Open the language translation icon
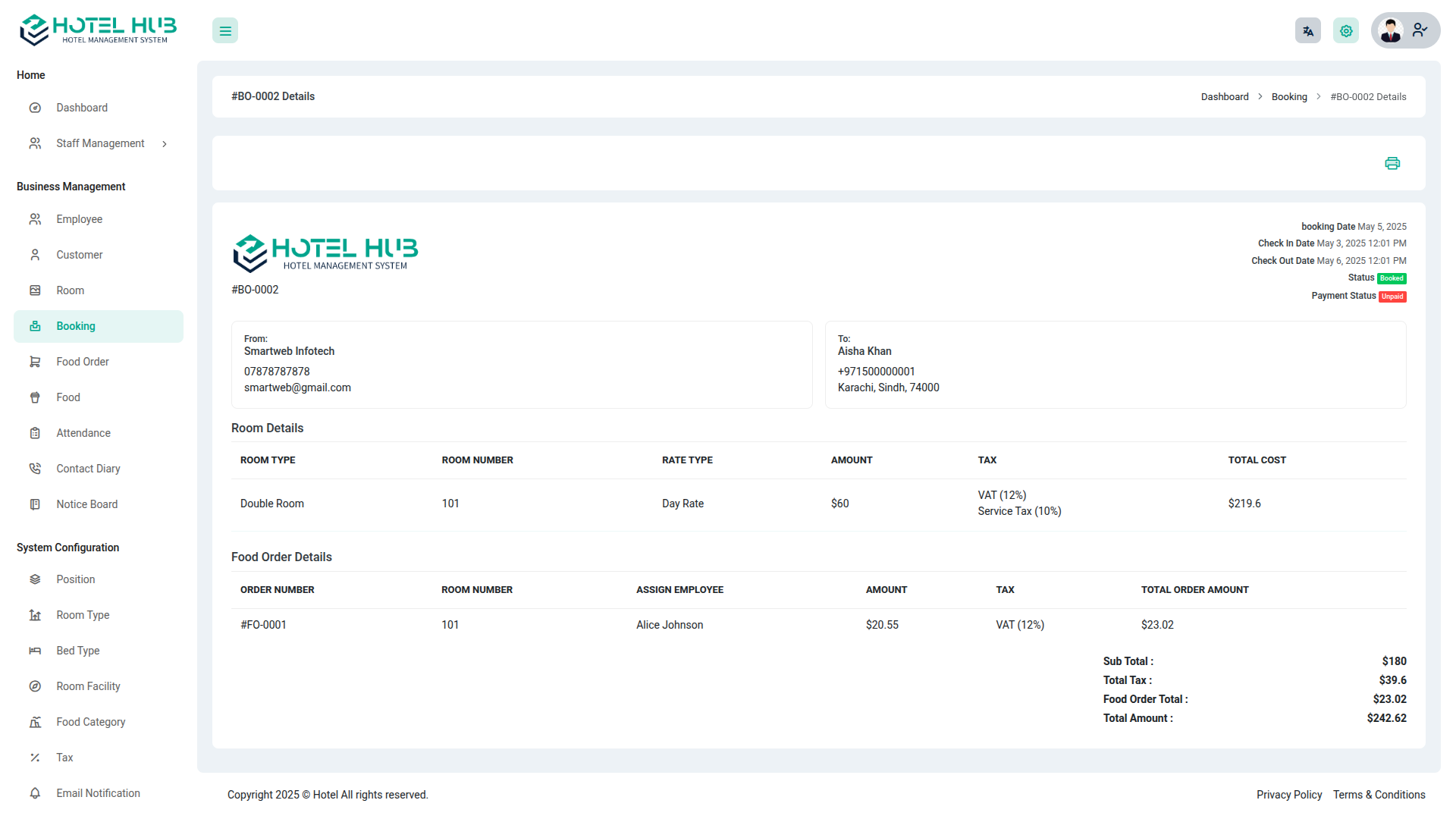Viewport: 1456px width, 819px height. click(x=1308, y=31)
